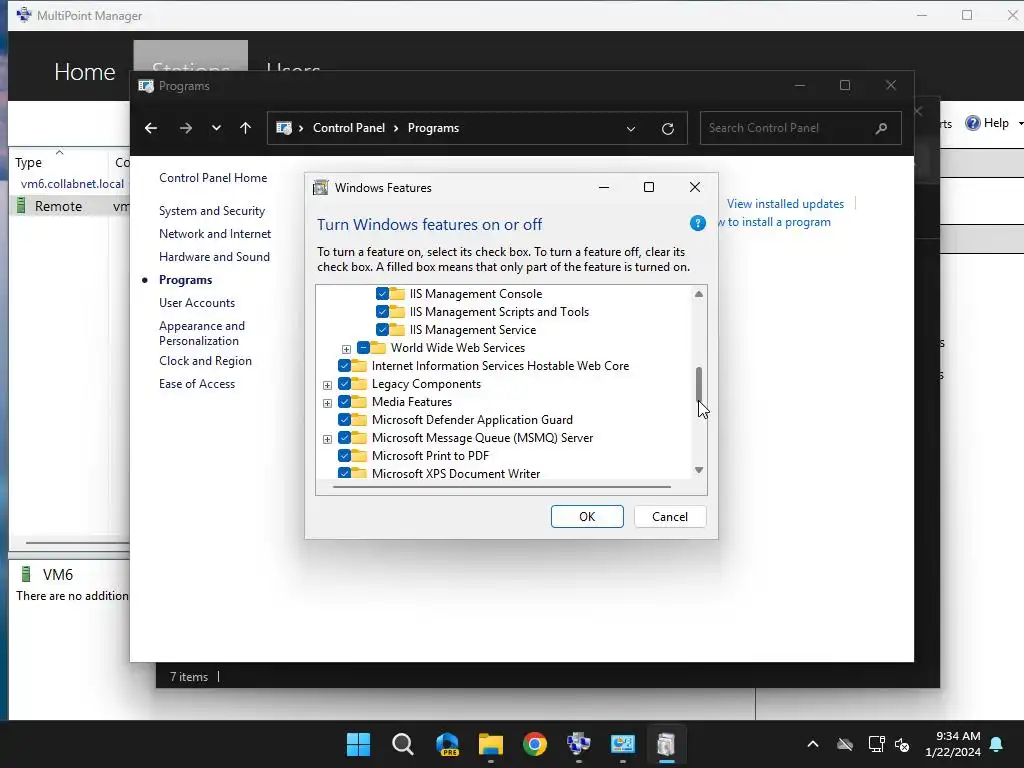Switch to Control Panel taskbar icon
The image size is (1024, 768).
point(622,744)
